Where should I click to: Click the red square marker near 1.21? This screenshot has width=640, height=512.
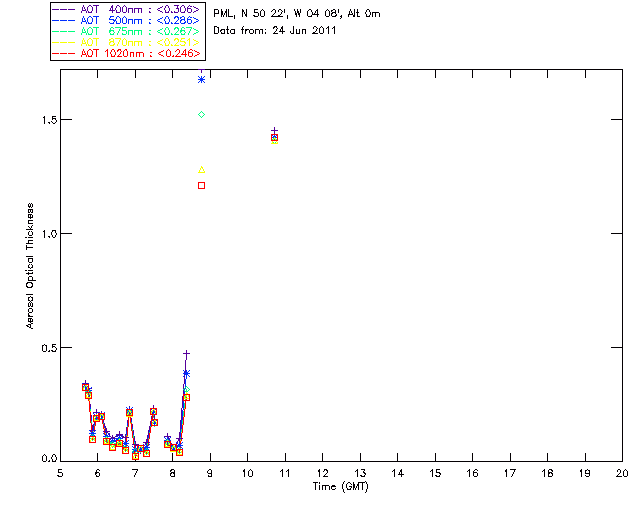(201, 185)
